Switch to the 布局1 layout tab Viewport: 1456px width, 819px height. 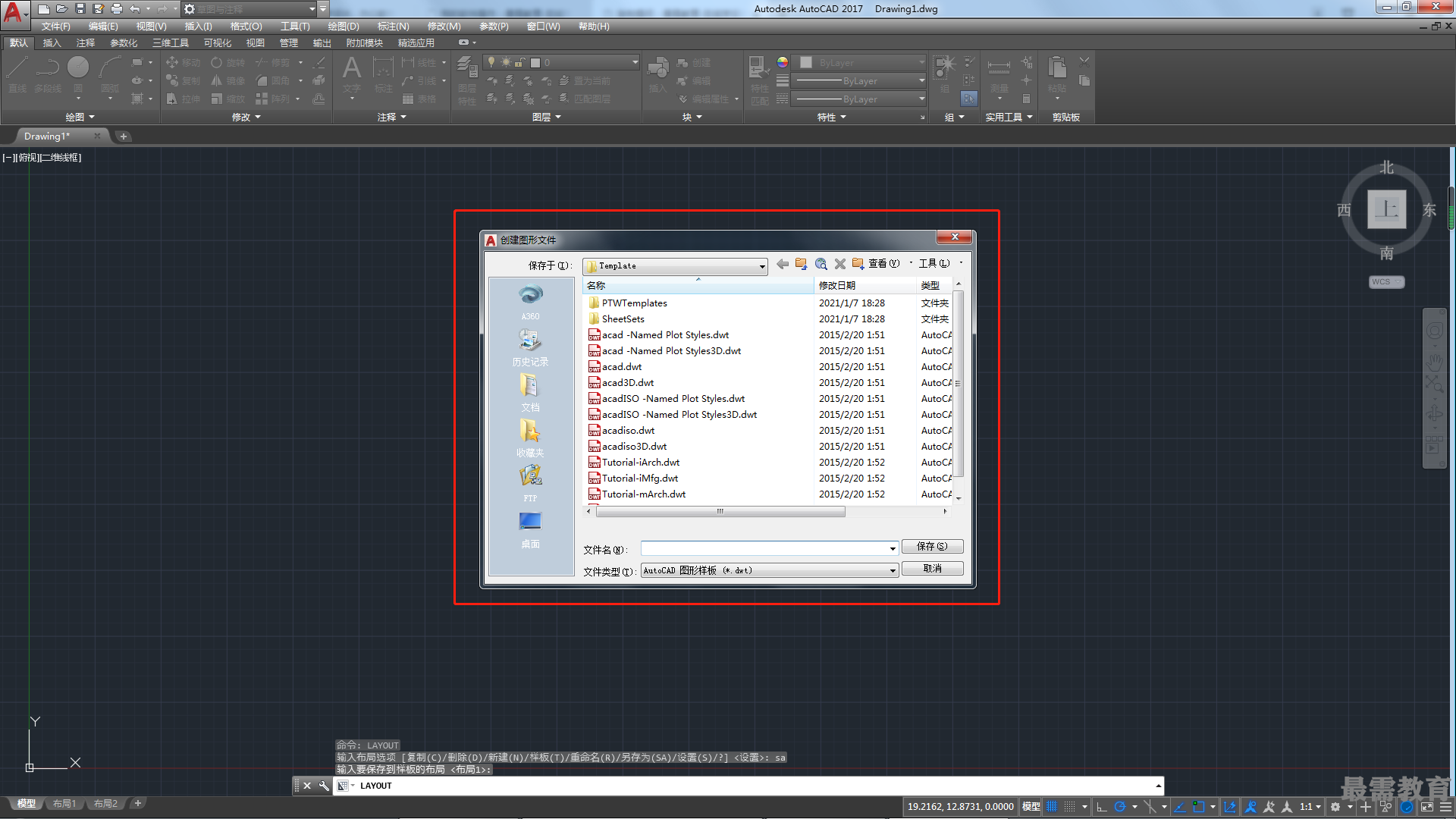click(64, 804)
